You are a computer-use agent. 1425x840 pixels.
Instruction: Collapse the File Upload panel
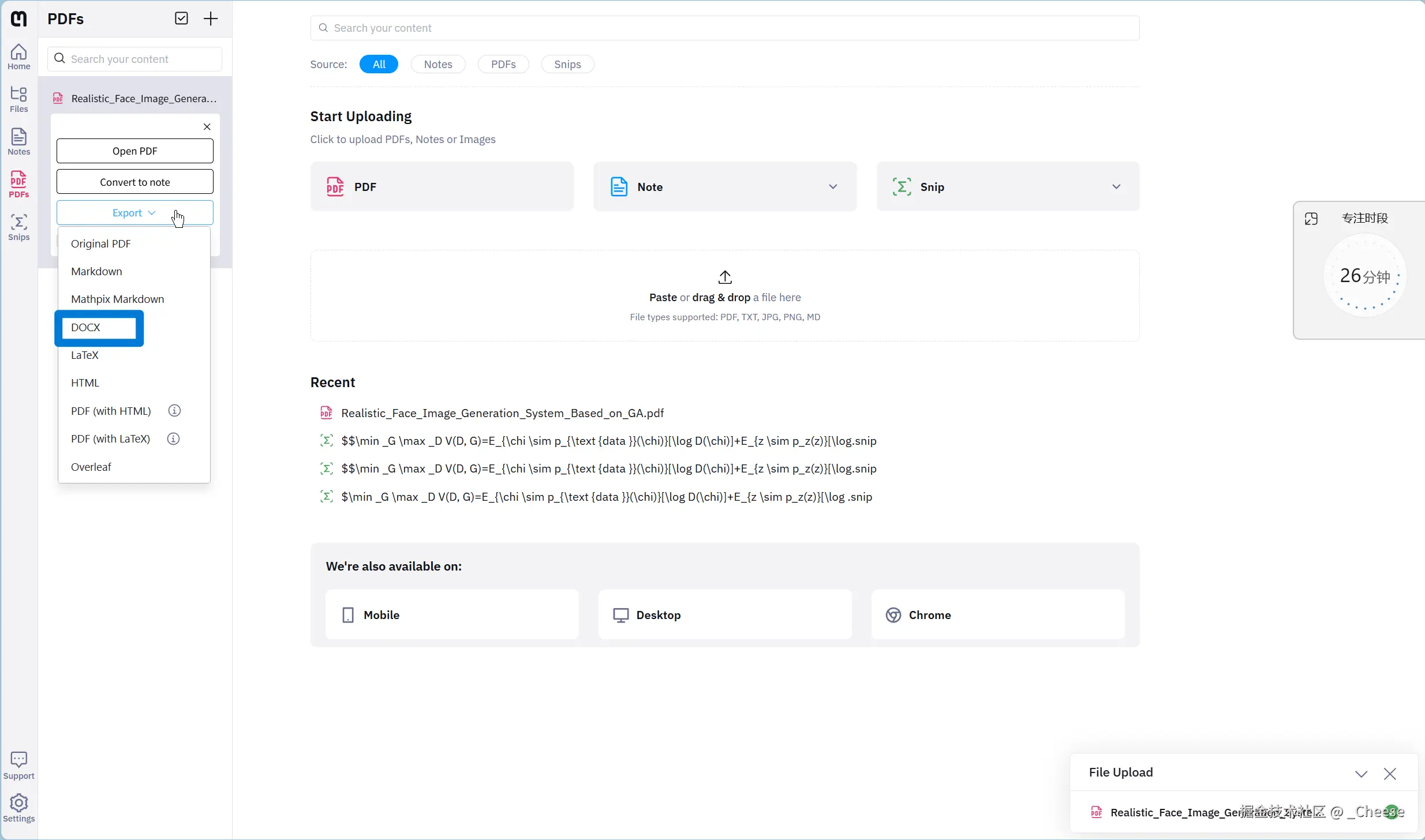pyautogui.click(x=1361, y=774)
